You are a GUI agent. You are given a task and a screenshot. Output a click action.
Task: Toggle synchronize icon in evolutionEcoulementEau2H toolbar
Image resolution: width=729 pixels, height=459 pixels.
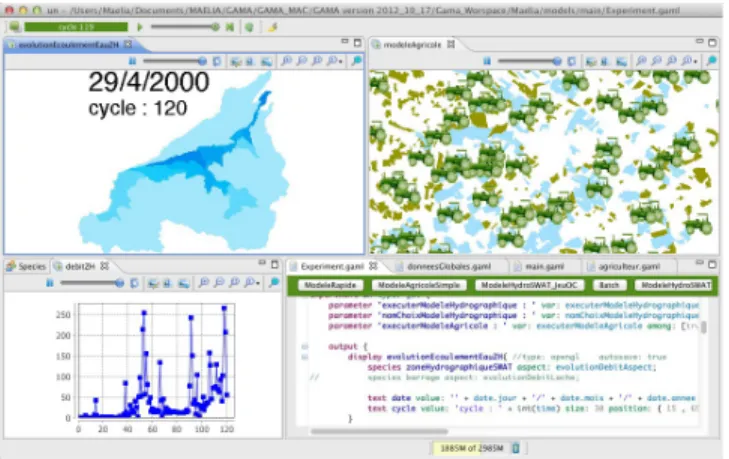[217, 61]
